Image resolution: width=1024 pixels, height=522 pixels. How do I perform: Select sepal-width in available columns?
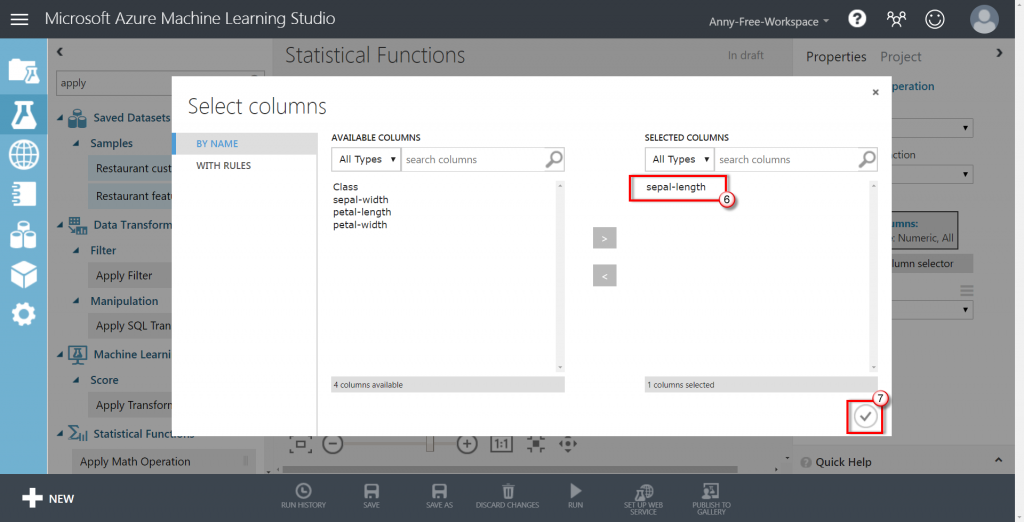[360, 200]
